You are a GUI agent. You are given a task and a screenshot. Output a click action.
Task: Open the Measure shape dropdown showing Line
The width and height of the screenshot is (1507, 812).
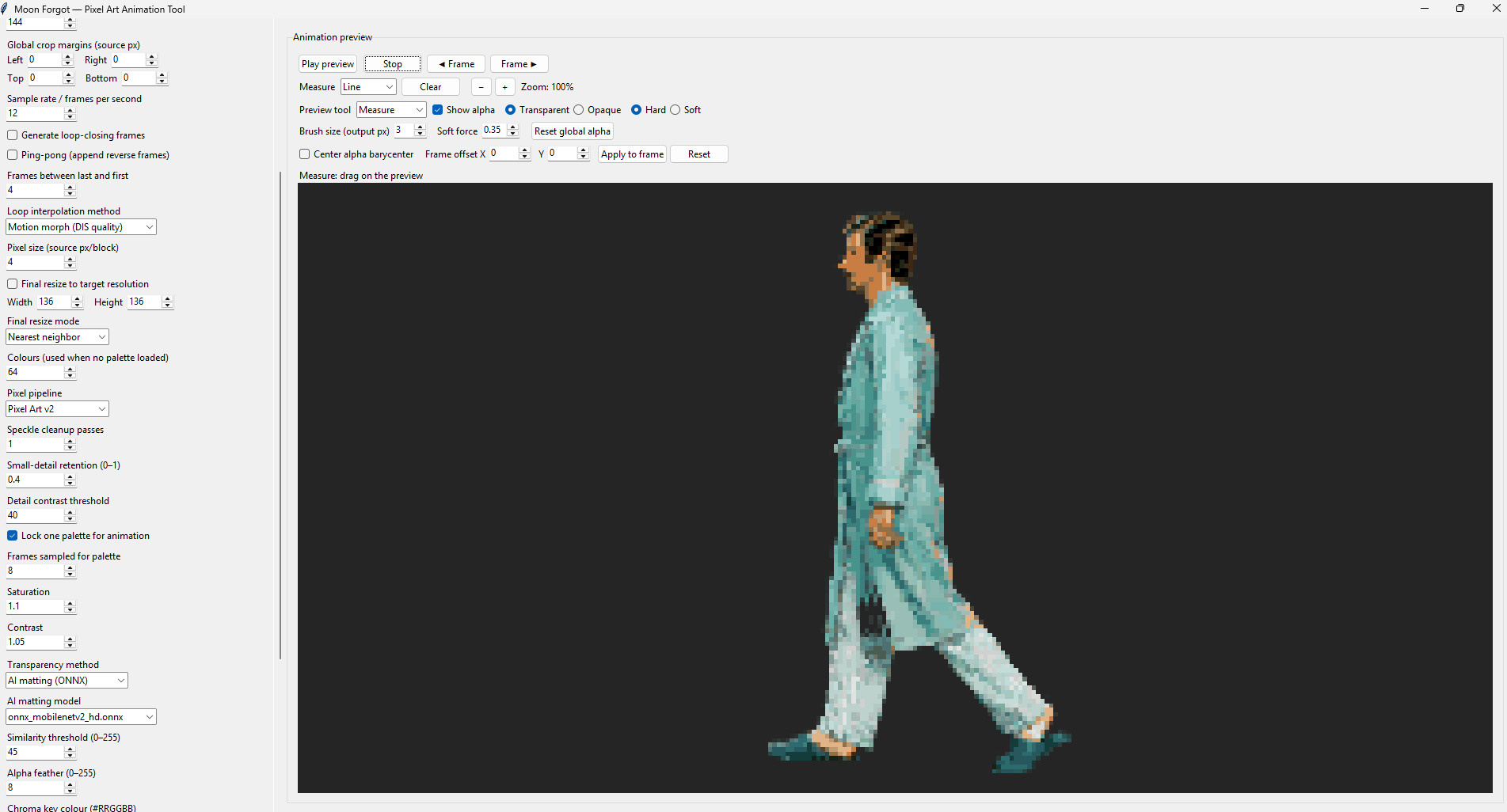pos(368,87)
